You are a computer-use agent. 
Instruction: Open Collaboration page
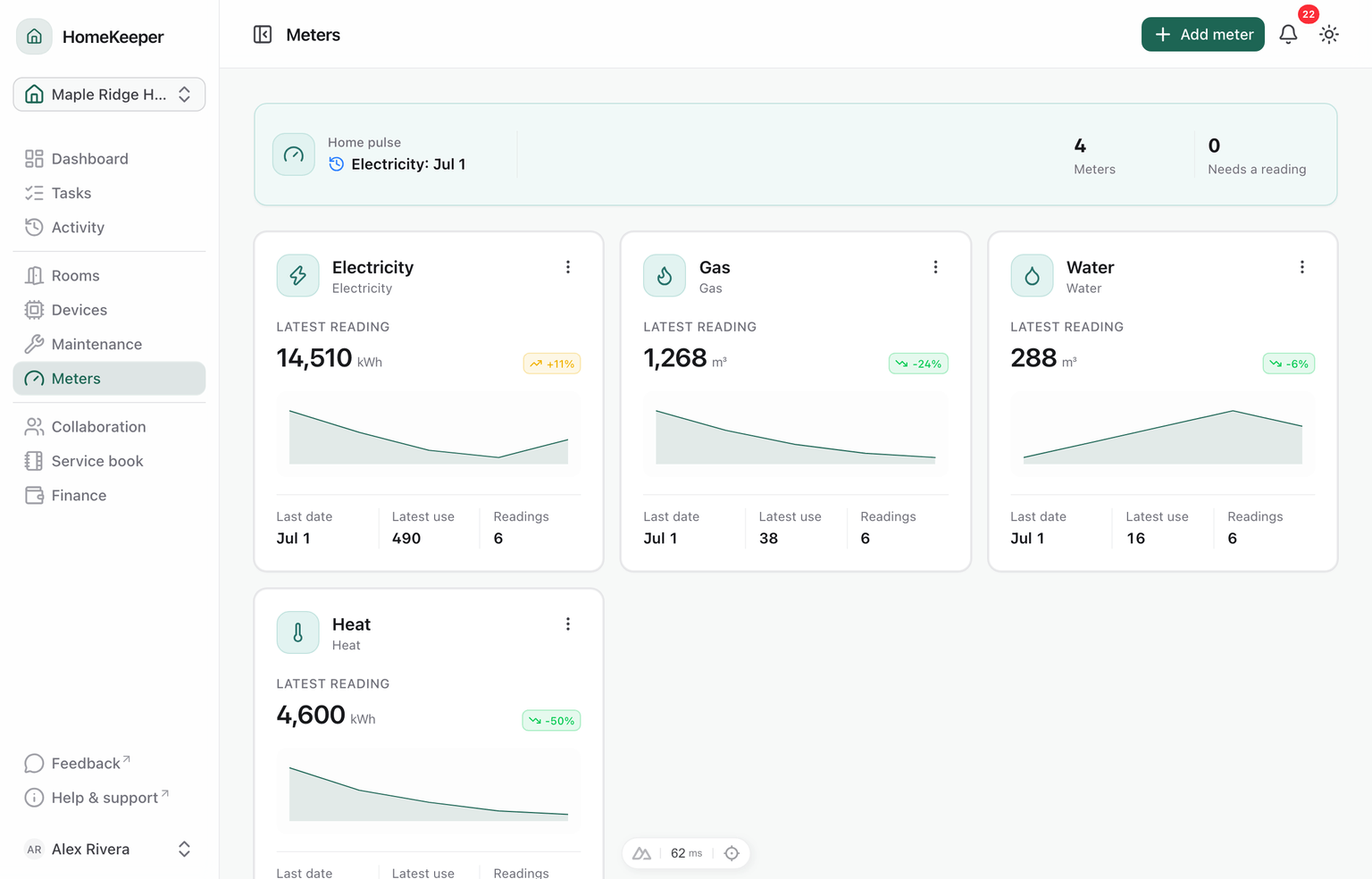pyautogui.click(x=109, y=427)
